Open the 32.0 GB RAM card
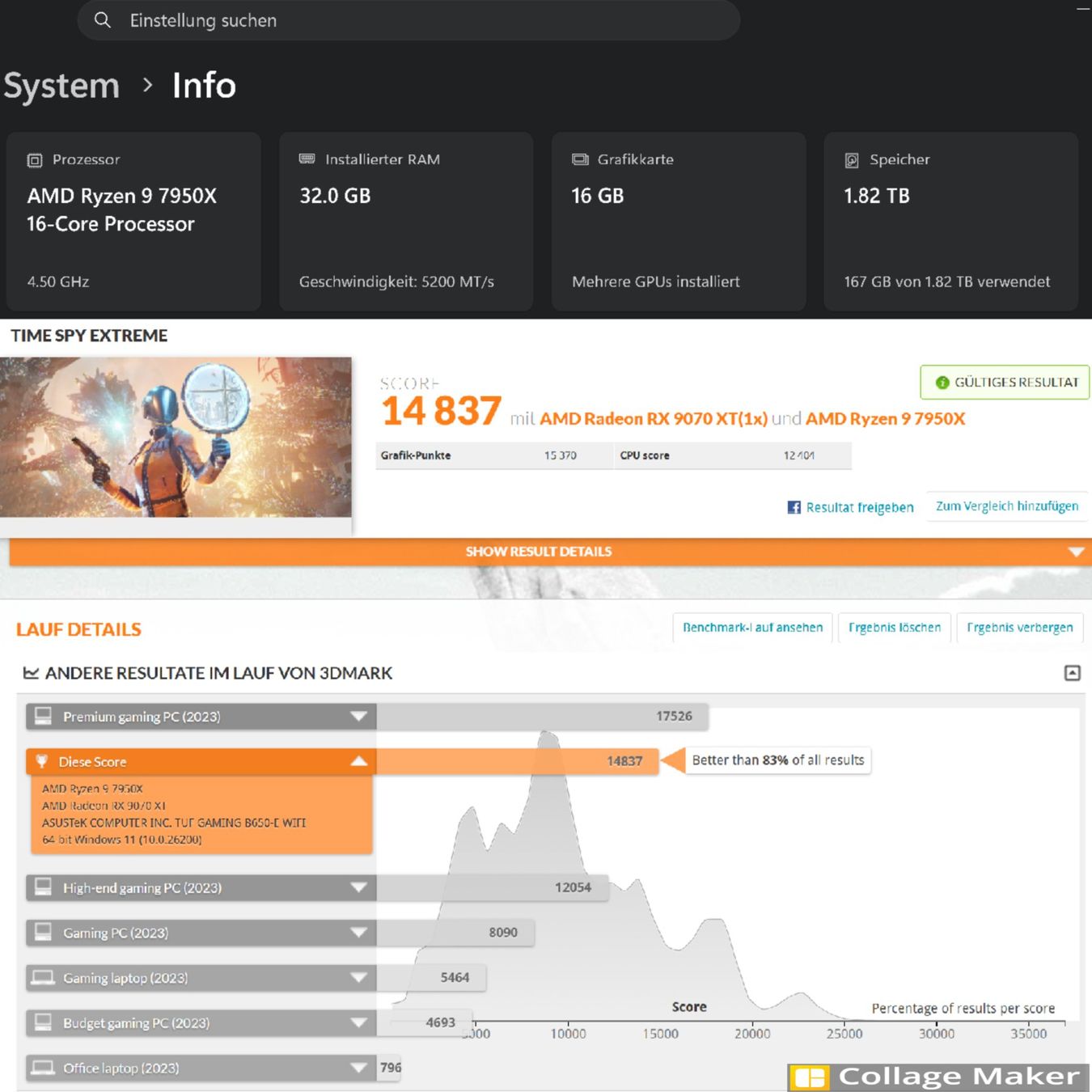The width and height of the screenshot is (1092, 1092). [x=406, y=222]
